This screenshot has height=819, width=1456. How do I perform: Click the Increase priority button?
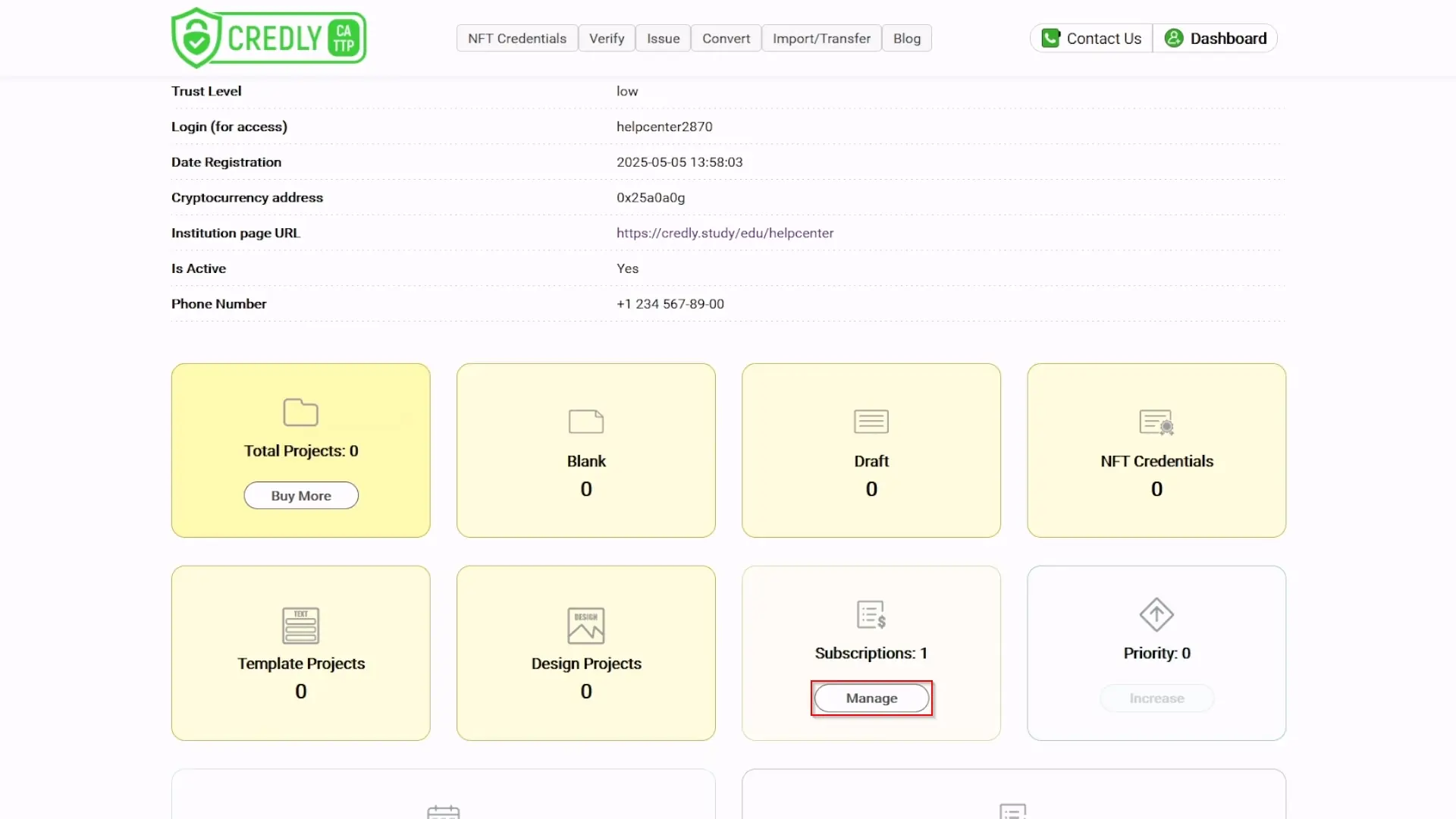[1156, 698]
